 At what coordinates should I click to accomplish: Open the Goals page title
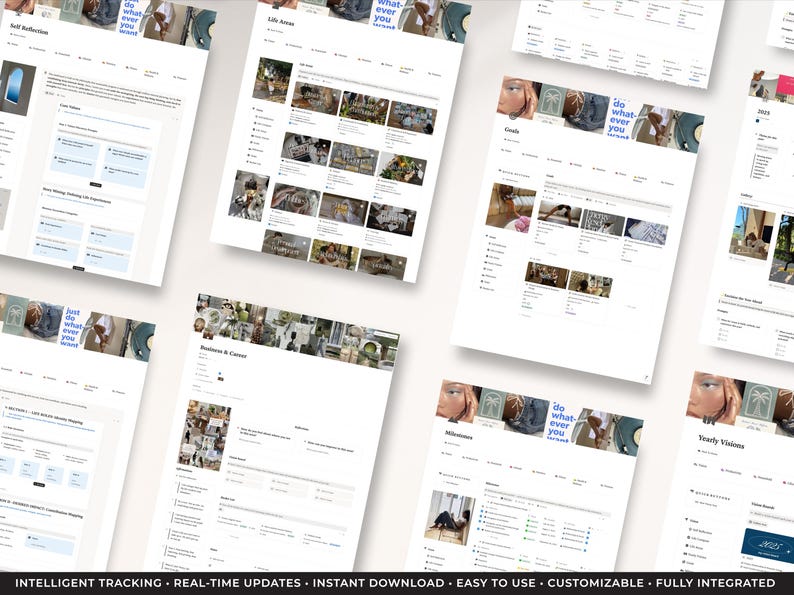pos(511,130)
